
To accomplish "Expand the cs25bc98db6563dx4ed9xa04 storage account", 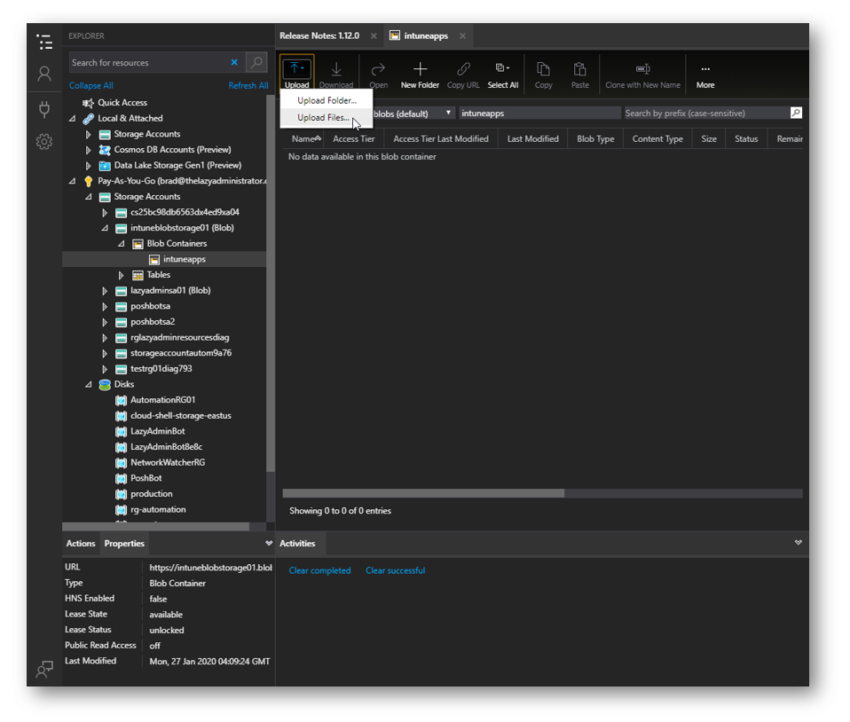I will click(x=105, y=212).
